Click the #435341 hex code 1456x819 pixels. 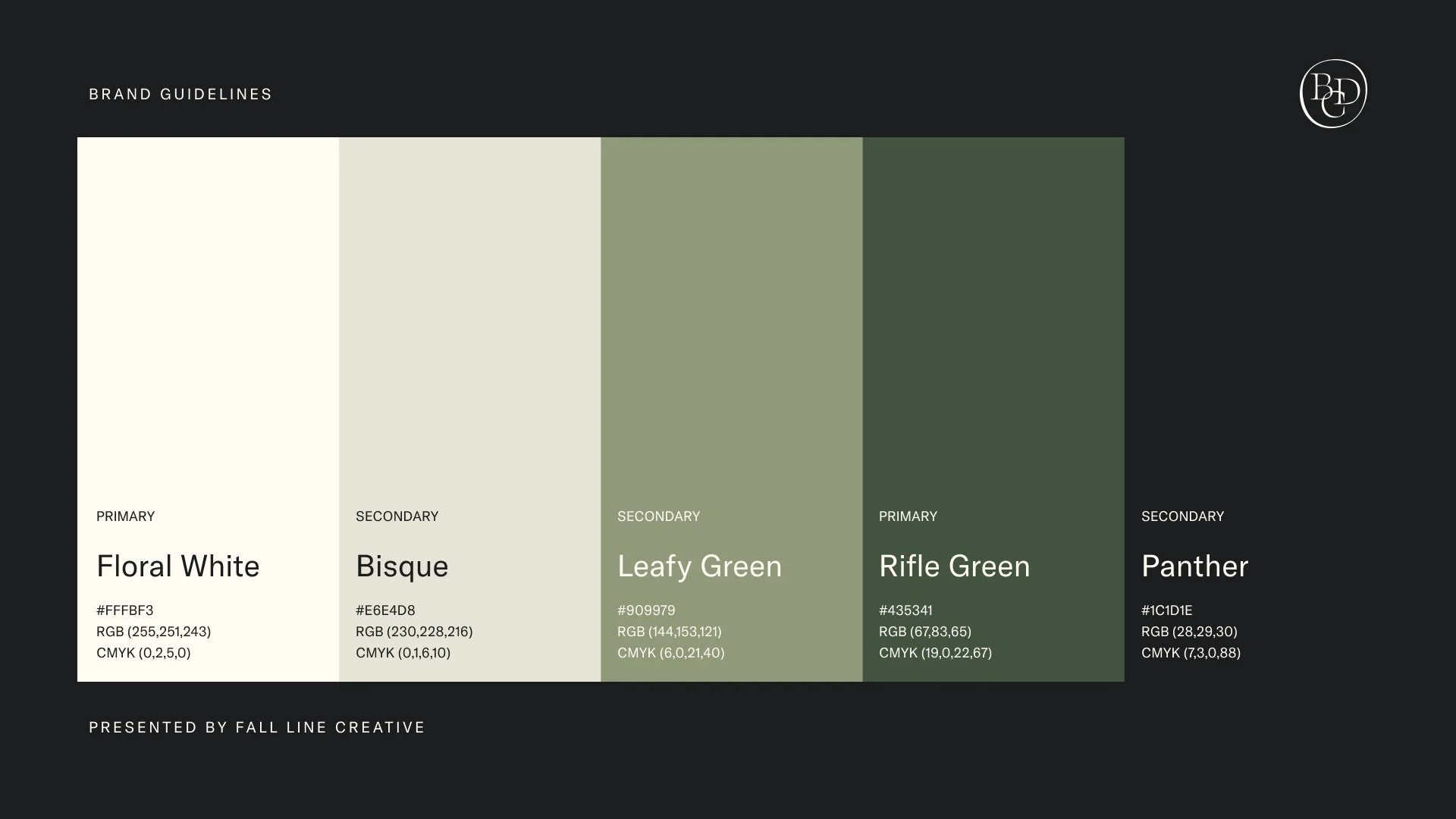(905, 610)
